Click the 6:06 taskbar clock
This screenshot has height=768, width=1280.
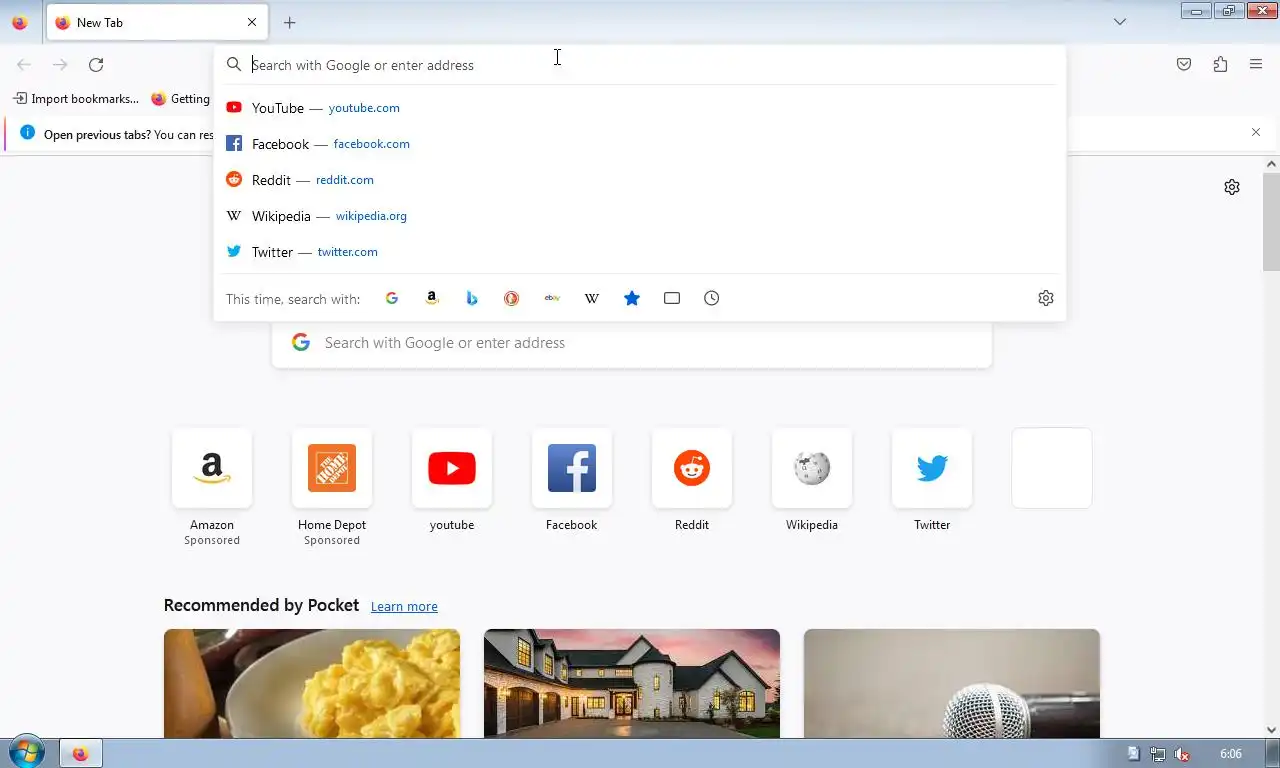pyautogui.click(x=1231, y=754)
